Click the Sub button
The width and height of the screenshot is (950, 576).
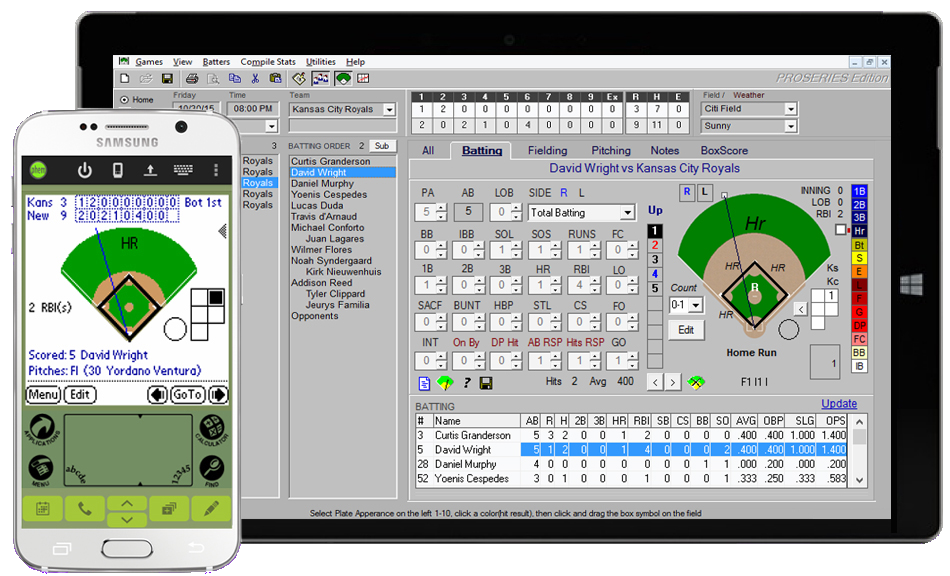click(382, 146)
